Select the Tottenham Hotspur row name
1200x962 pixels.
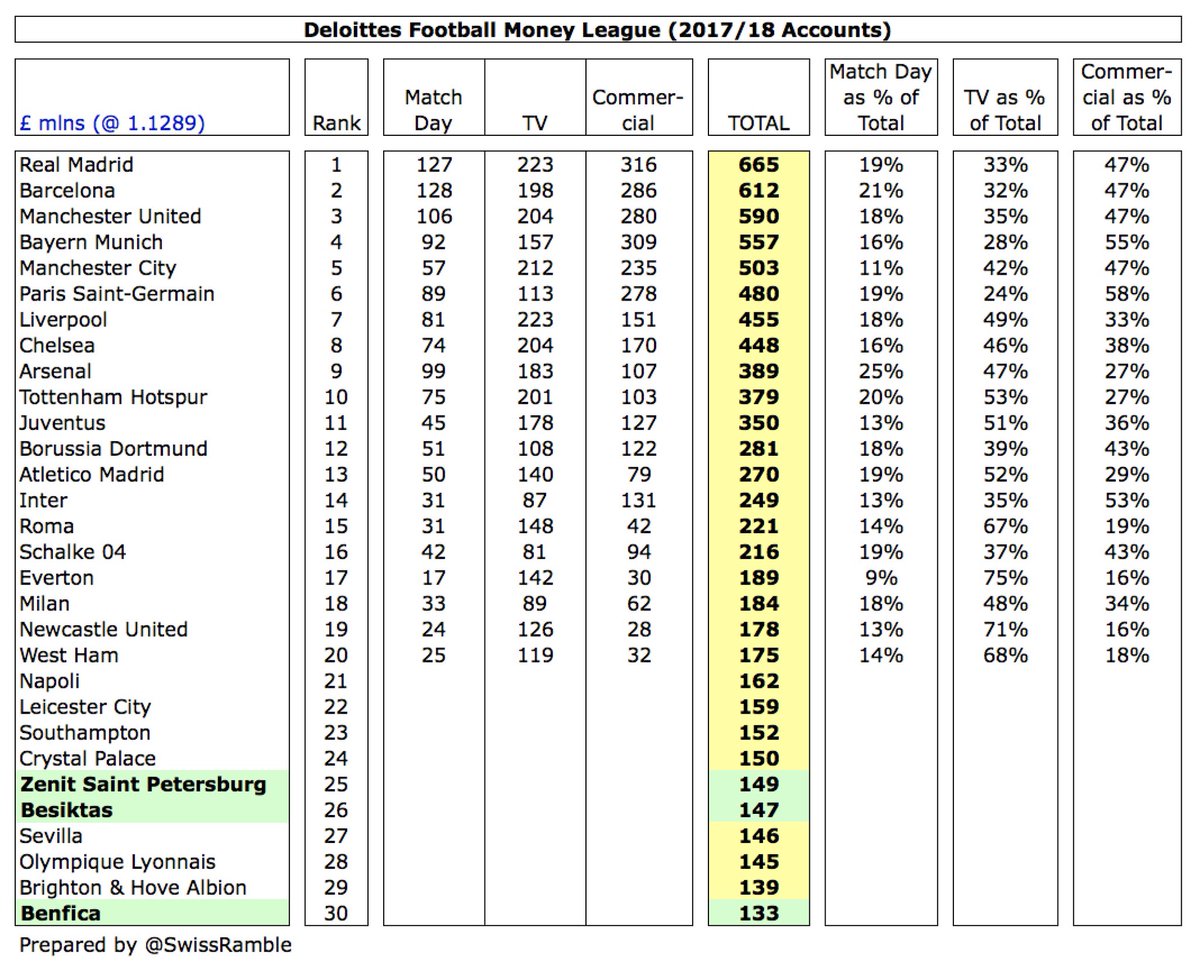tap(113, 397)
